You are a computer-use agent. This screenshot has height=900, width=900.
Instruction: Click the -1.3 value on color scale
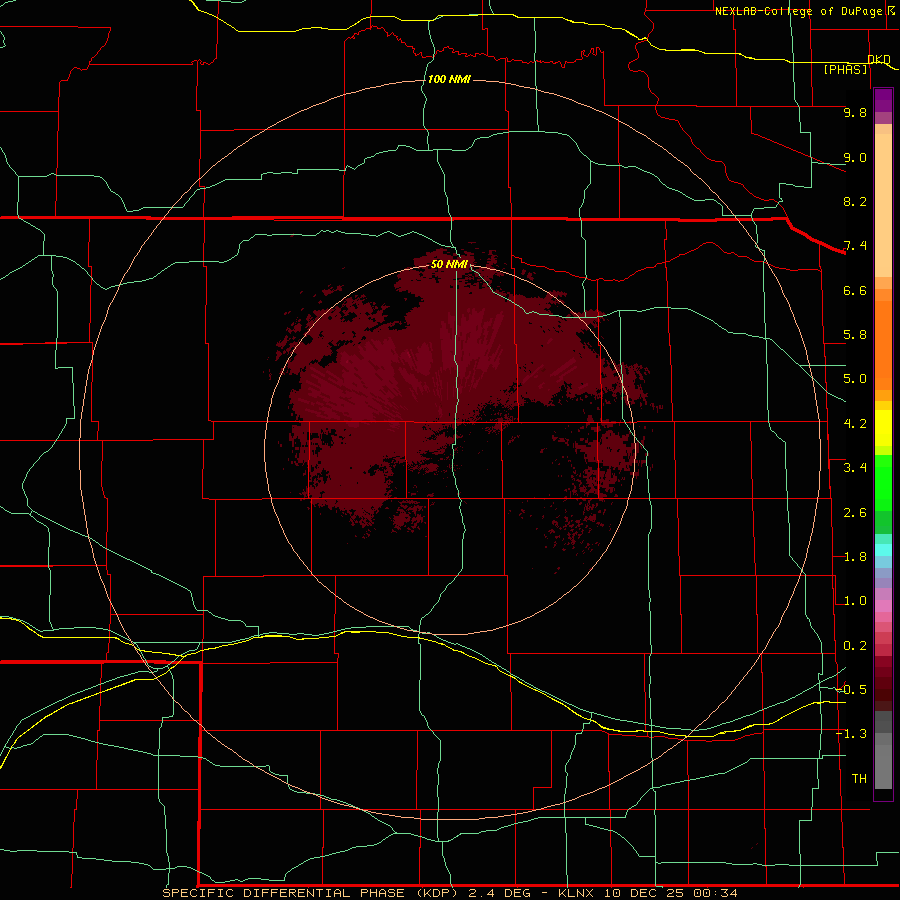click(x=852, y=734)
